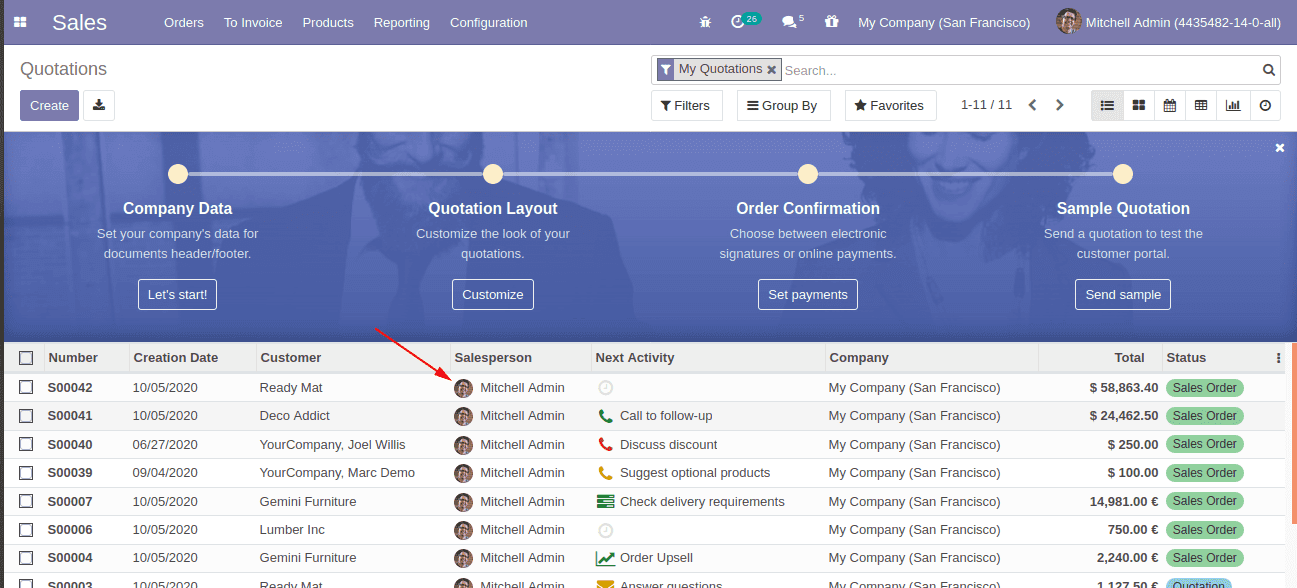Image resolution: width=1297 pixels, height=588 pixels.
Task: Click the upsell chart icon for S00004
Action: (605, 558)
